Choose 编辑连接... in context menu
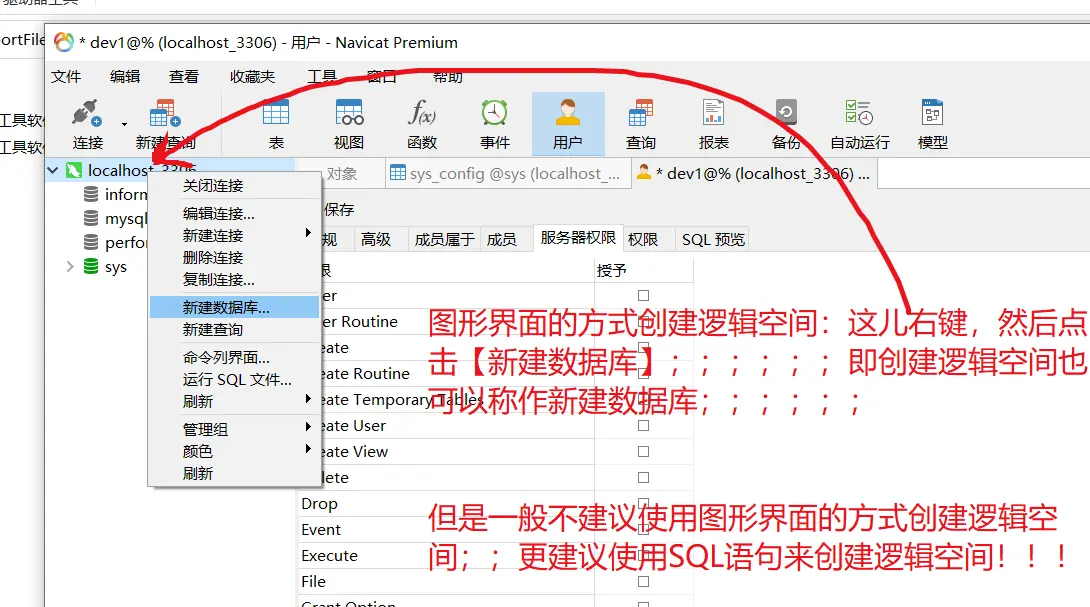 point(234,213)
